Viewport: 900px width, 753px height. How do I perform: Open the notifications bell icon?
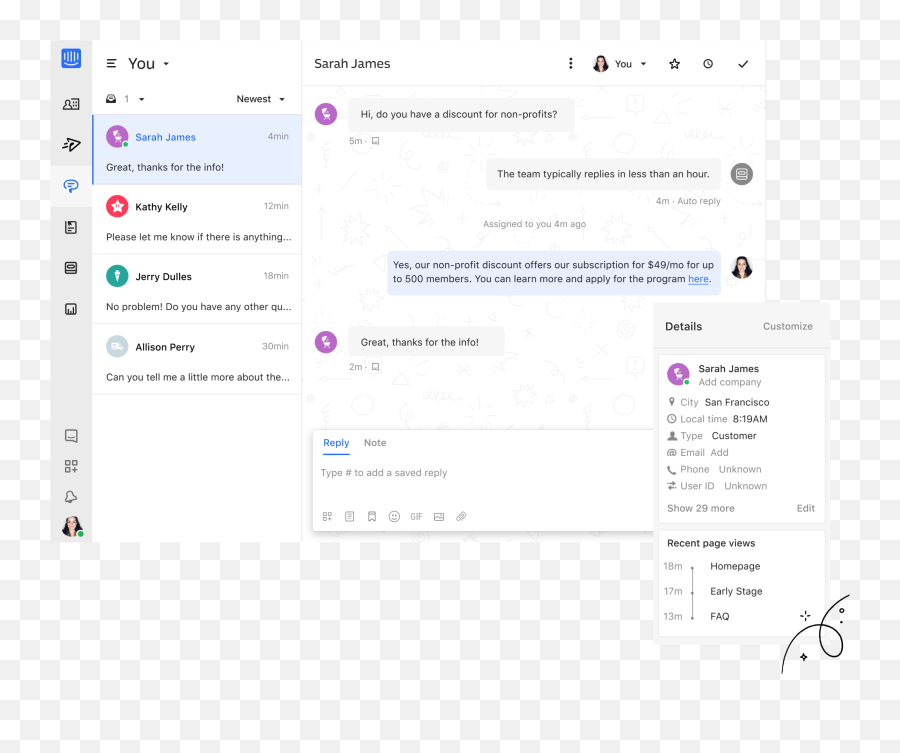[x=71, y=497]
